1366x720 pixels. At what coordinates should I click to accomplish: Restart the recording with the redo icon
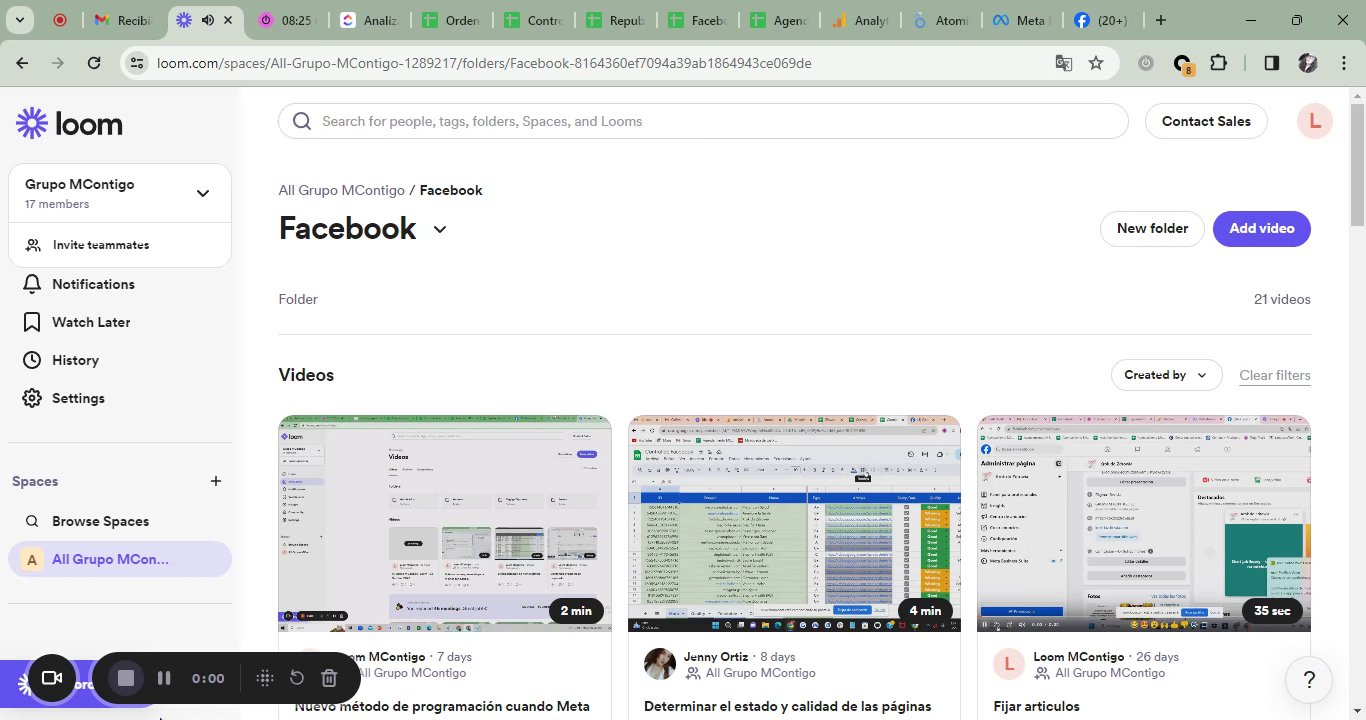pos(297,678)
